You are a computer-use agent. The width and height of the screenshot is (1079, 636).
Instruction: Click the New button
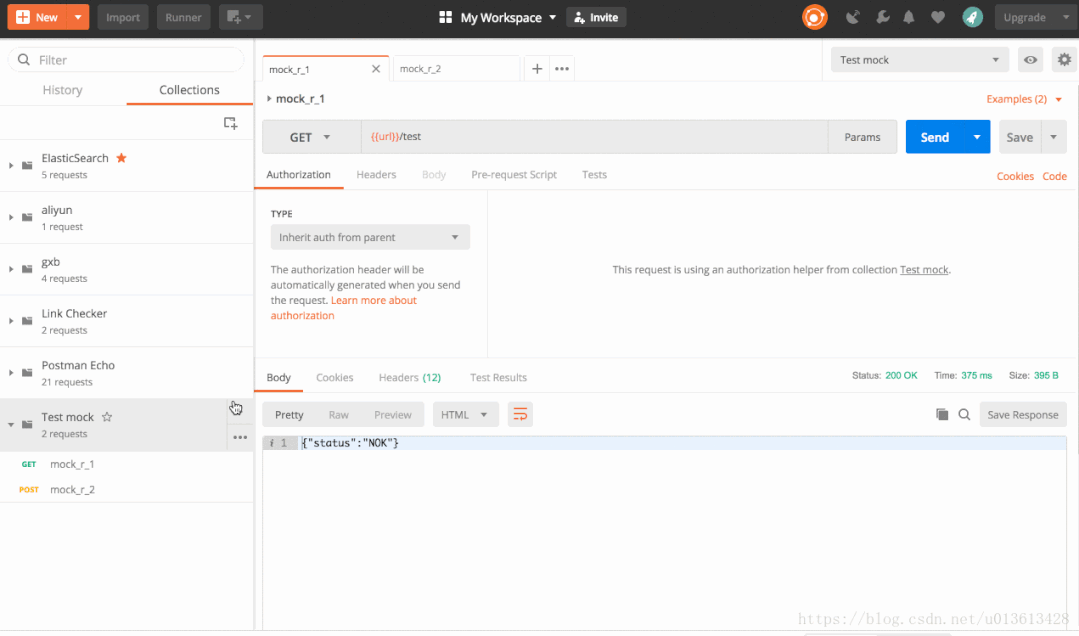[x=37, y=17]
